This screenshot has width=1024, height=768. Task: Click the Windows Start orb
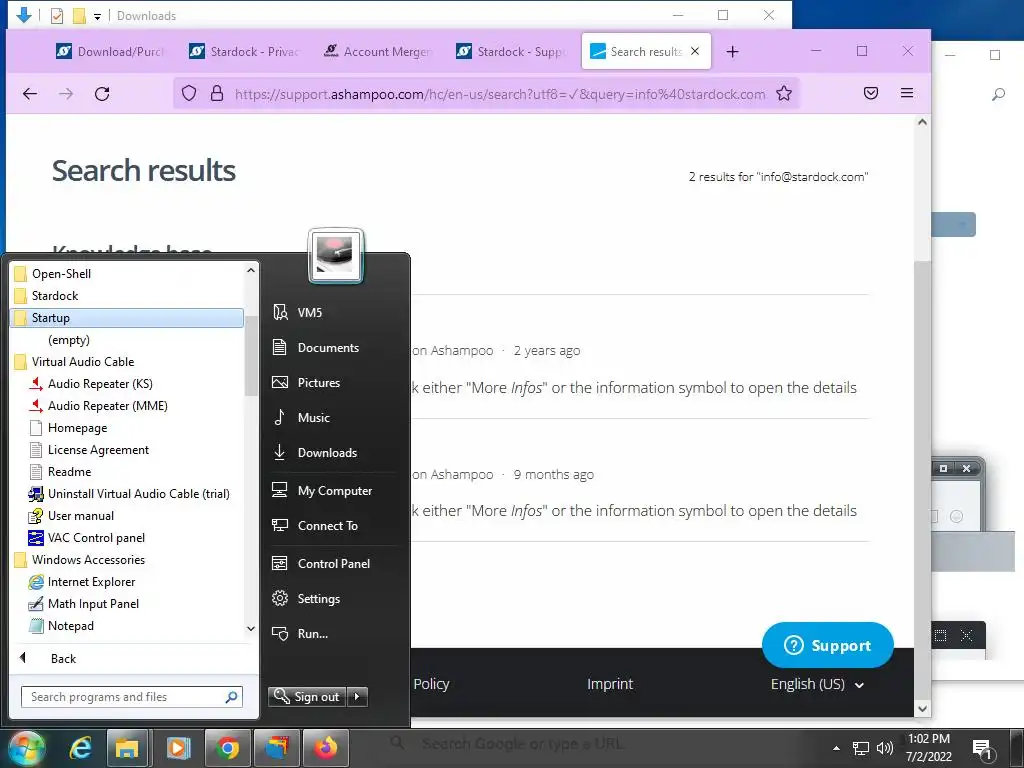tap(26, 748)
